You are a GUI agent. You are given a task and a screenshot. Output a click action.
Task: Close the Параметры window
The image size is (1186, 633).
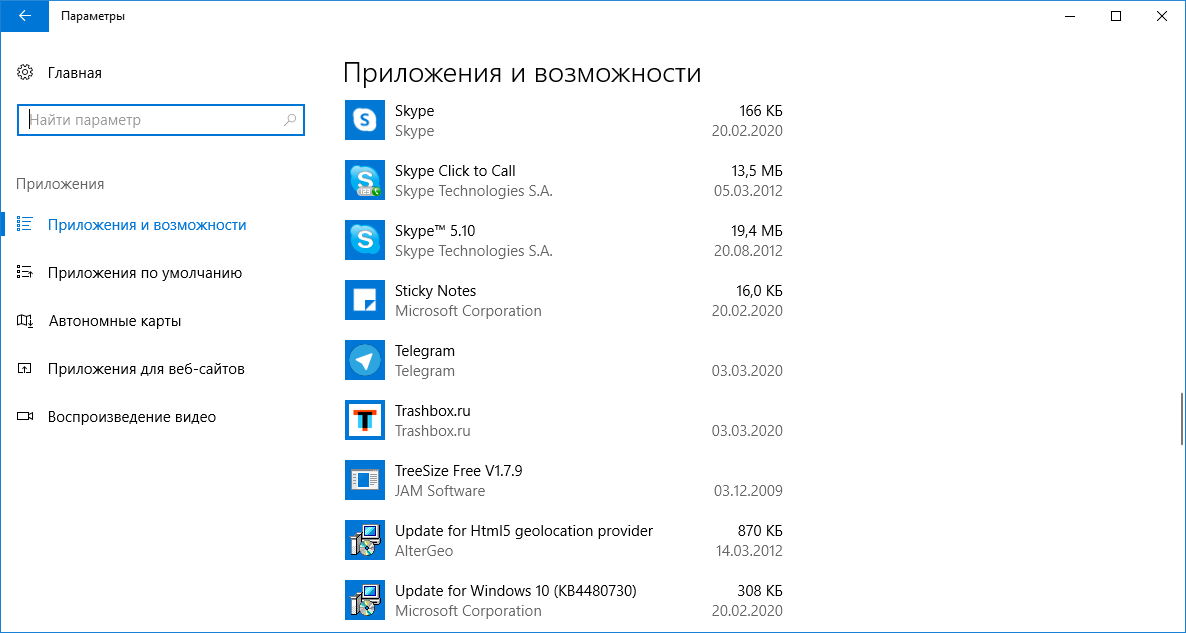1163,16
